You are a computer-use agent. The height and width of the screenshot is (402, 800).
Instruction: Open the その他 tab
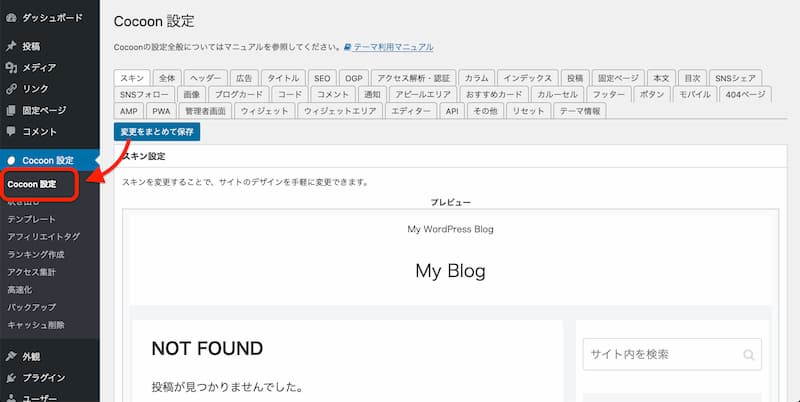tap(485, 111)
